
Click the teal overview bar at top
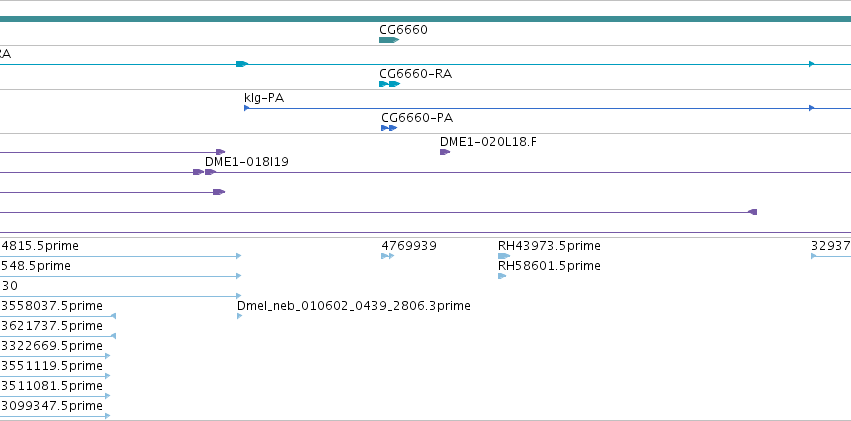tap(426, 19)
